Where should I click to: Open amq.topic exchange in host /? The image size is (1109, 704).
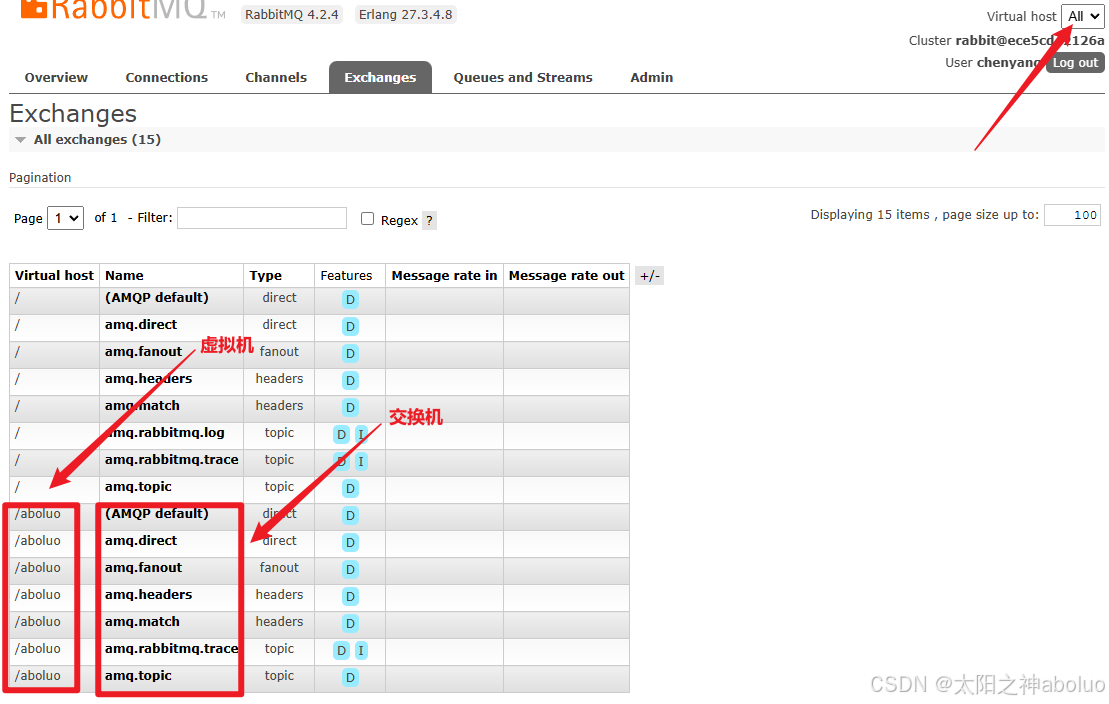click(138, 487)
